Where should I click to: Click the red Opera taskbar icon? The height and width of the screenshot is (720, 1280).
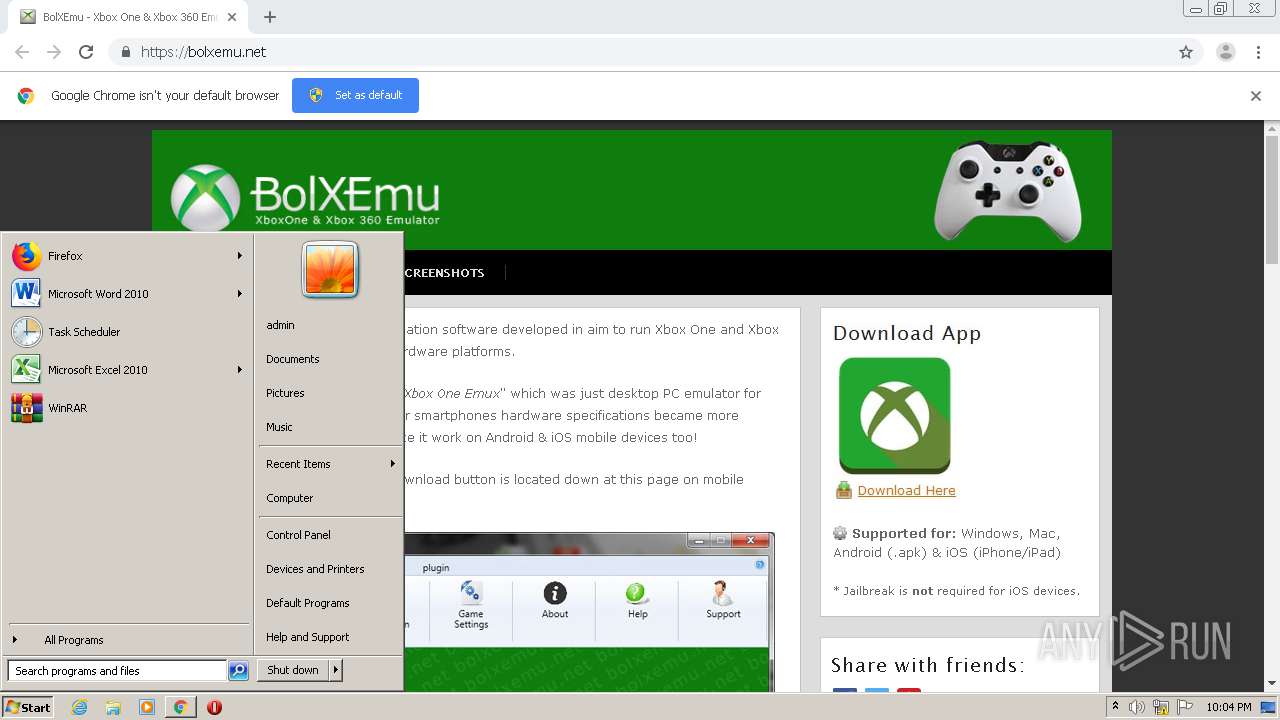click(x=214, y=707)
